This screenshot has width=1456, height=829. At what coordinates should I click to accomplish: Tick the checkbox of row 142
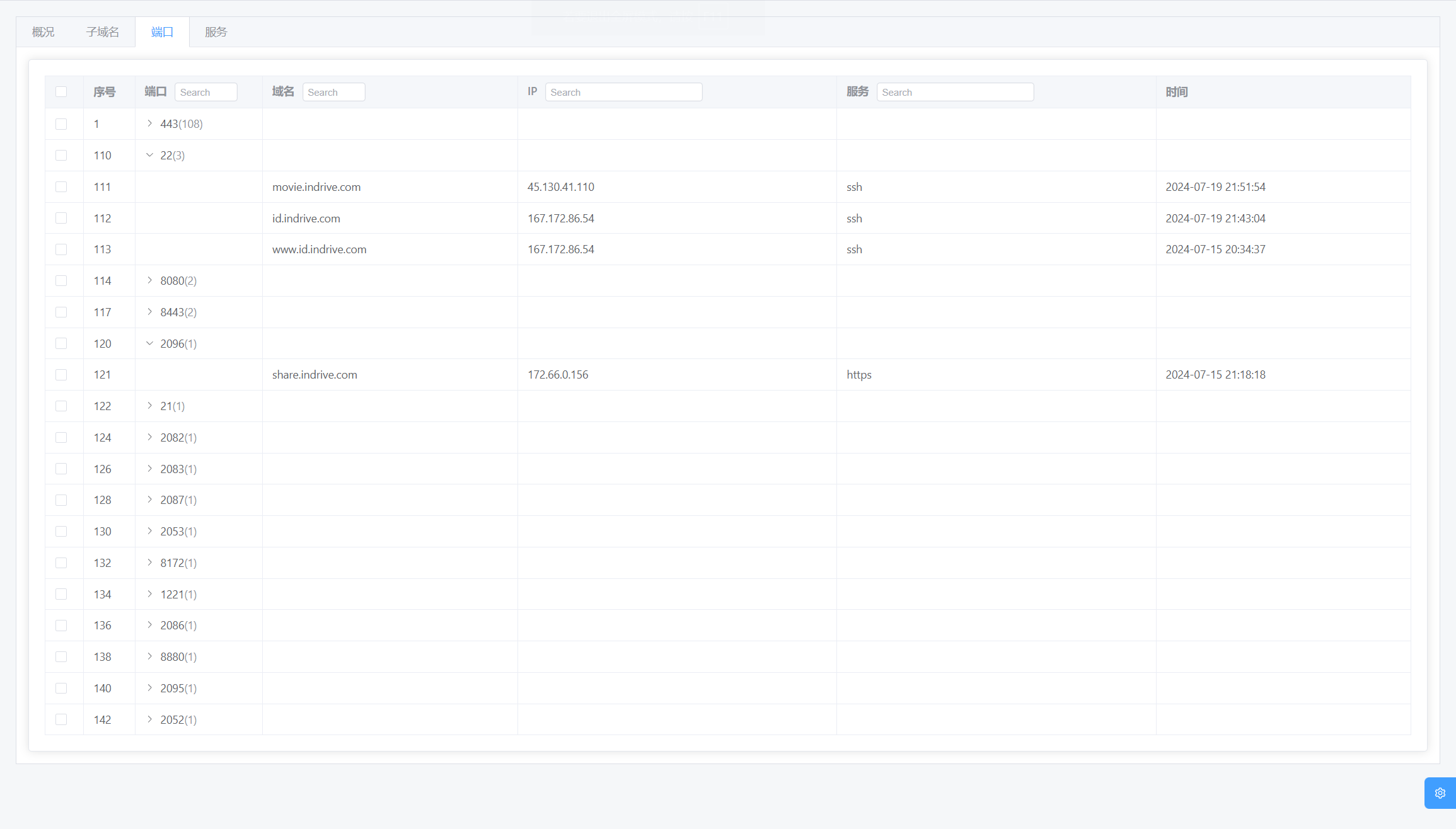click(61, 719)
